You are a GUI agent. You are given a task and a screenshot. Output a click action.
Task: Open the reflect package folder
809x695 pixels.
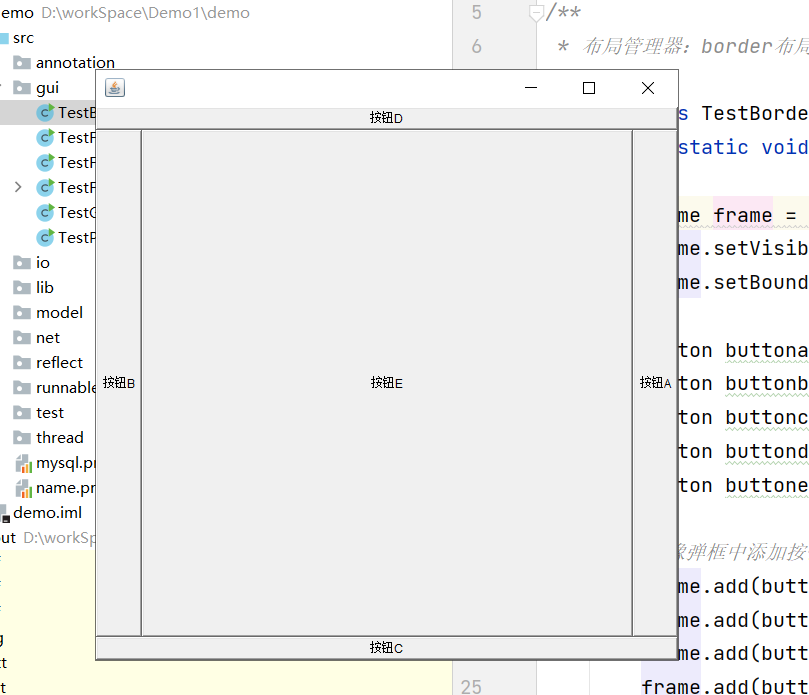tap(59, 363)
